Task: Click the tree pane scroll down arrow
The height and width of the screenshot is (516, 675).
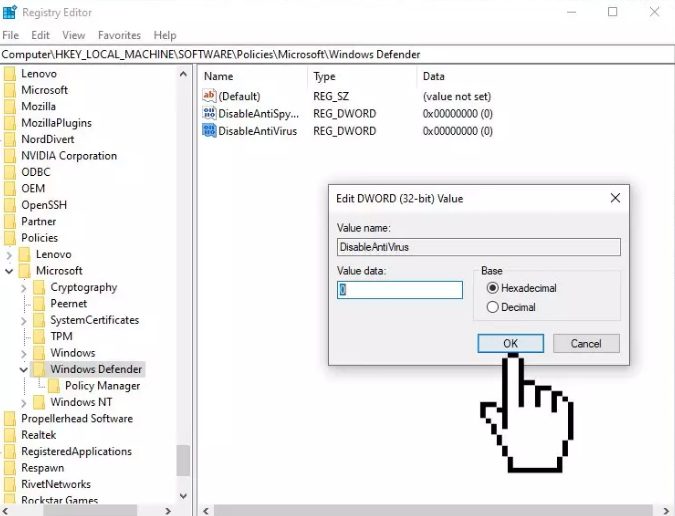Action: click(183, 495)
